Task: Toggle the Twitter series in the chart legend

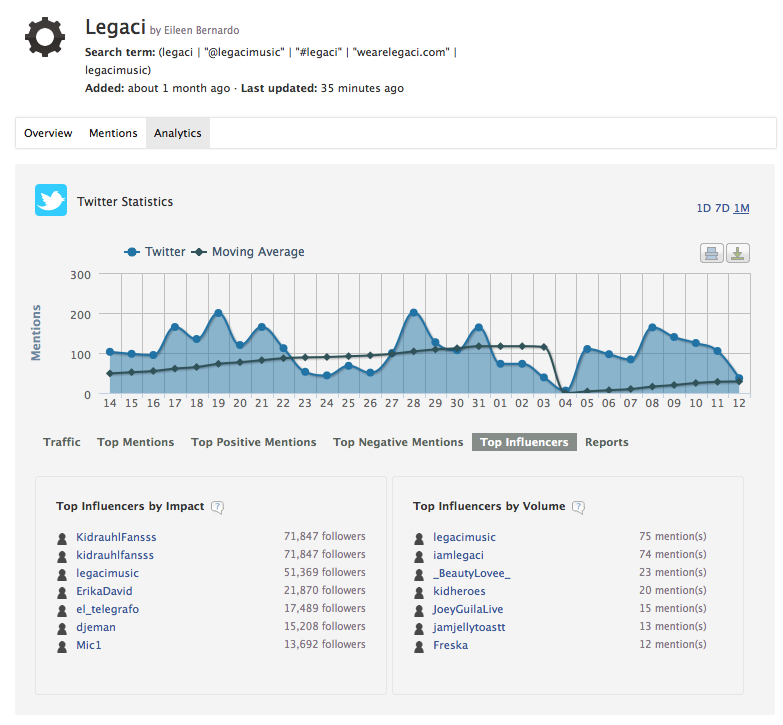Action: (x=155, y=252)
